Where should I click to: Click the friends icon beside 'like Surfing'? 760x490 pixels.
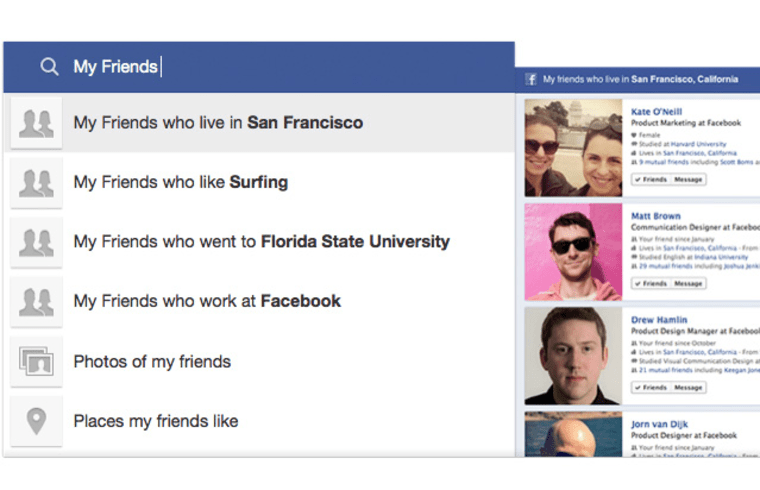(x=36, y=183)
